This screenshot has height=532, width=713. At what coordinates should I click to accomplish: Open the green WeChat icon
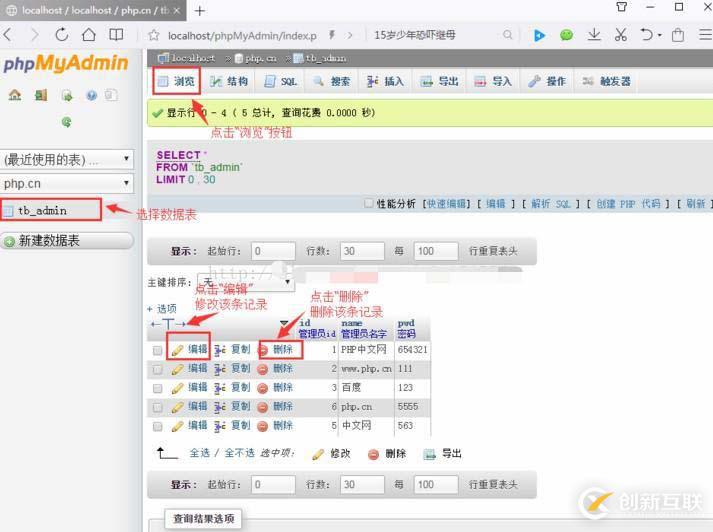coord(566,35)
